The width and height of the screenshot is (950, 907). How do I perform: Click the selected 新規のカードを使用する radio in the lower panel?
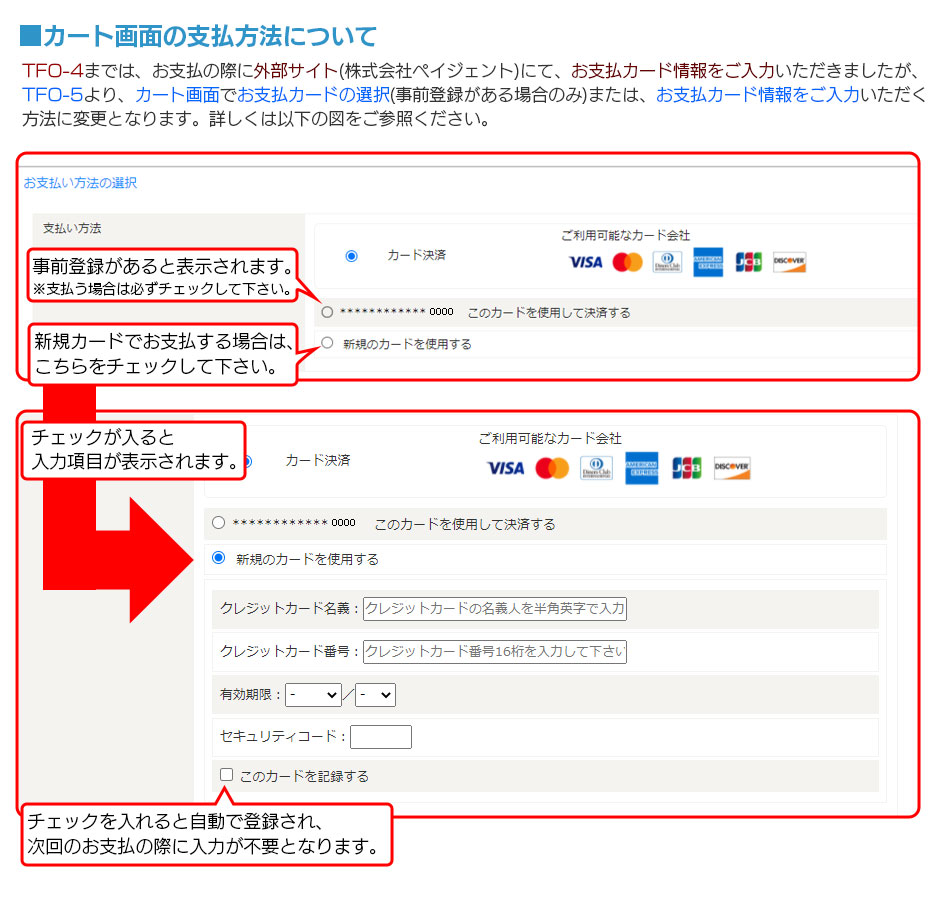click(x=219, y=558)
